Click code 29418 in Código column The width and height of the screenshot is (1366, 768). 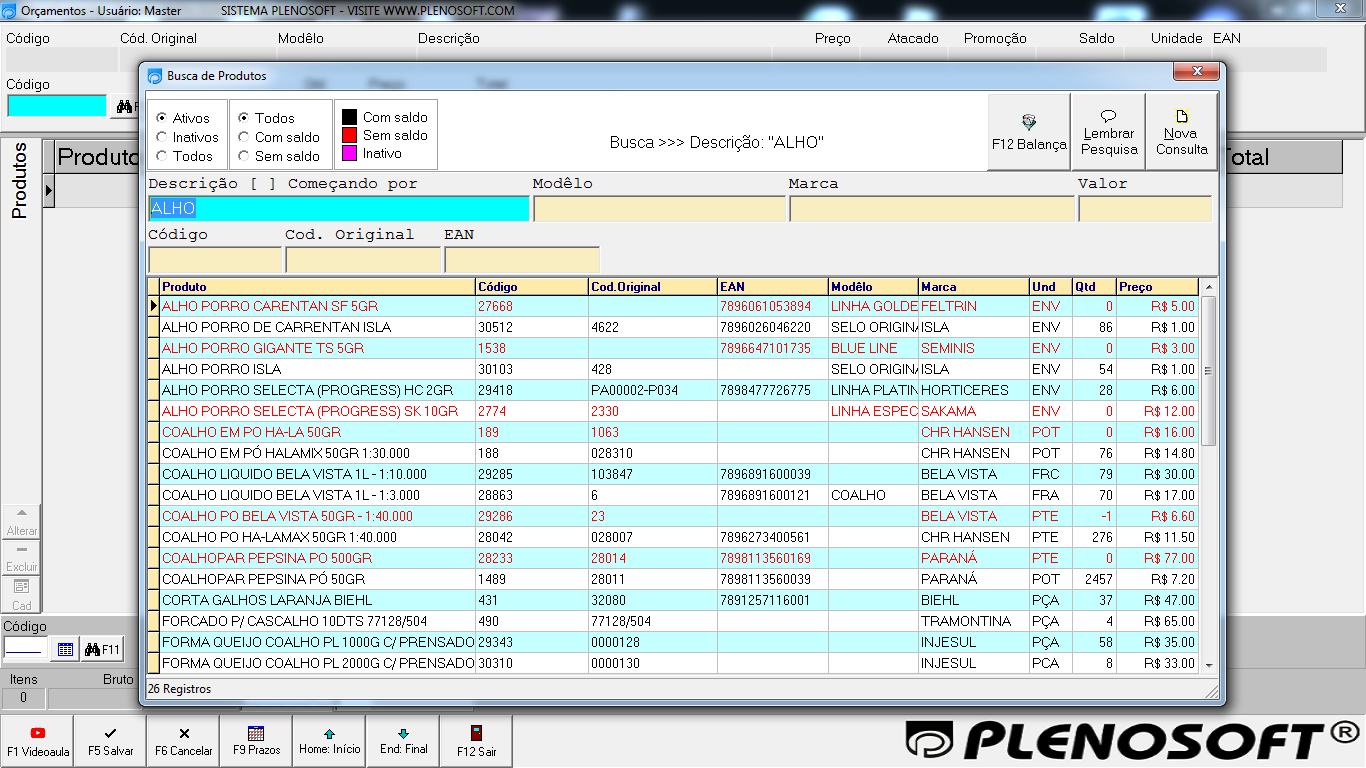(x=532, y=390)
